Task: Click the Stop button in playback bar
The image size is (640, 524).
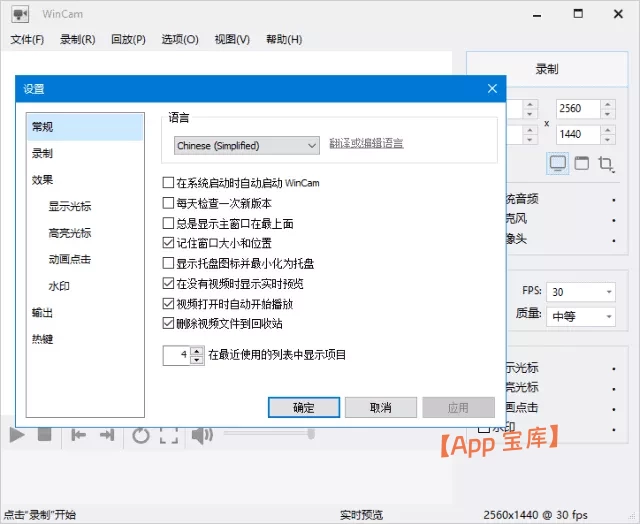Action: pyautogui.click(x=44, y=434)
